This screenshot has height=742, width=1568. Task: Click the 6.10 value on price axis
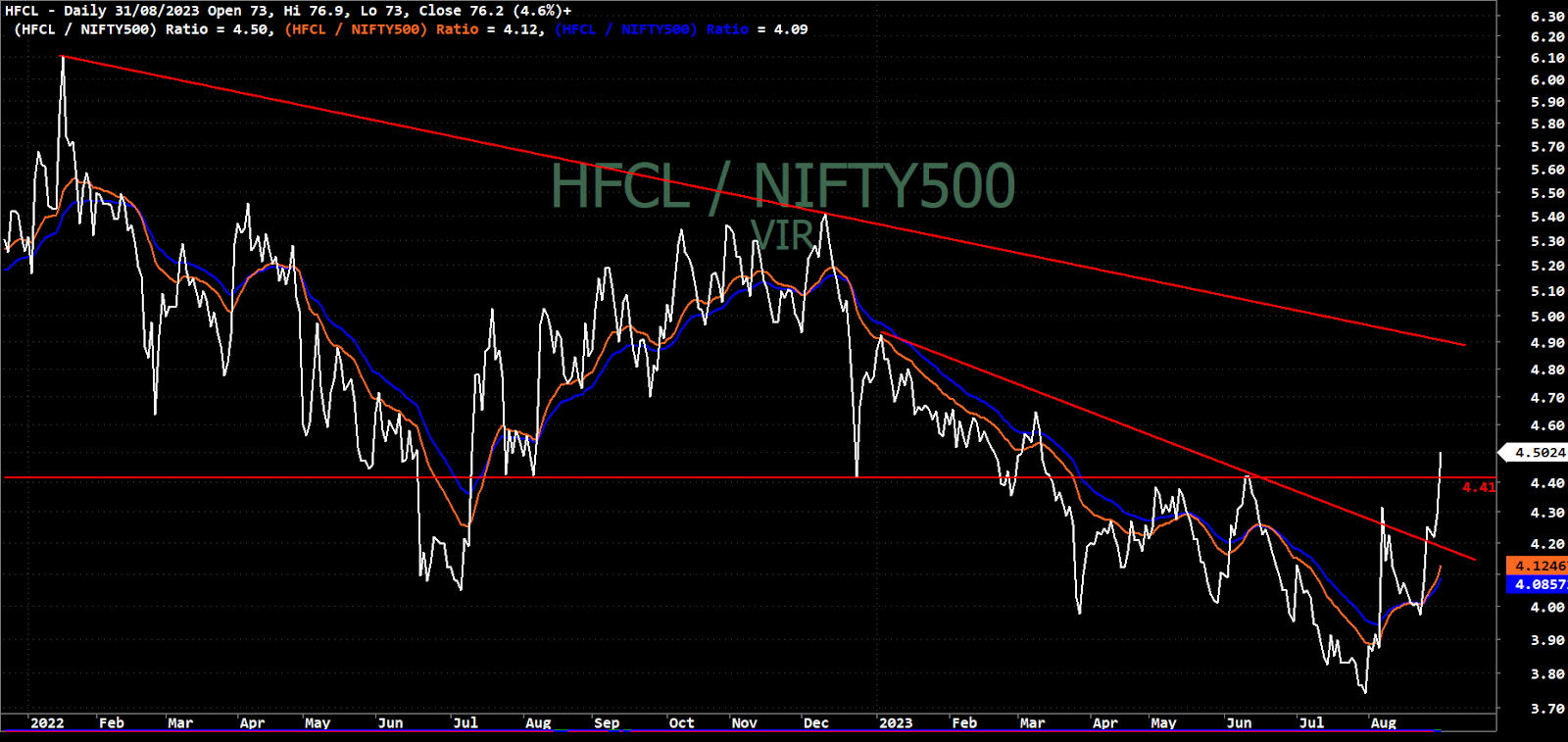pos(1547,58)
